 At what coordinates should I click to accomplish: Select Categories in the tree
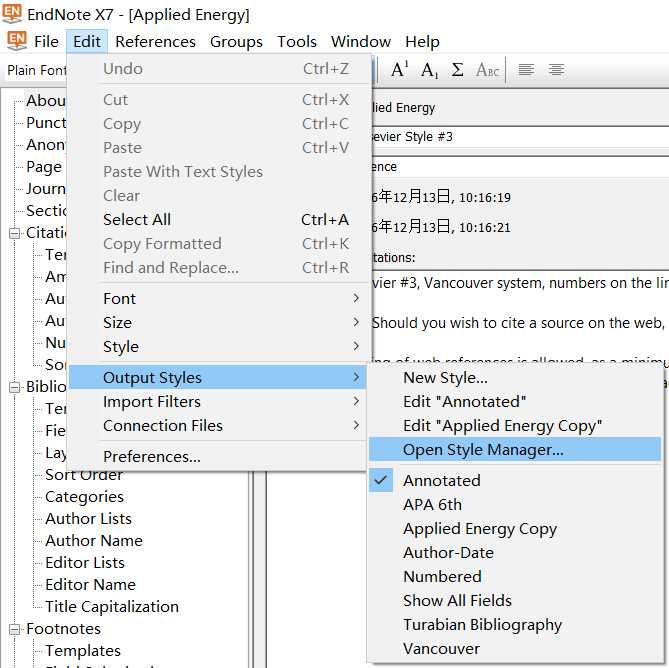pyautogui.click(x=84, y=497)
